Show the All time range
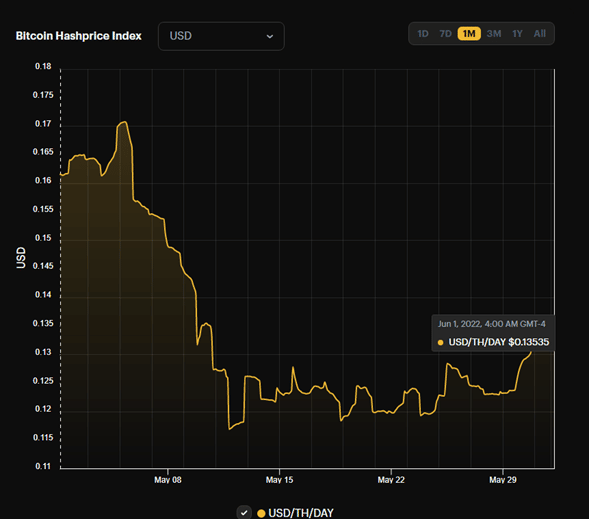The height and width of the screenshot is (519, 589). (x=539, y=34)
